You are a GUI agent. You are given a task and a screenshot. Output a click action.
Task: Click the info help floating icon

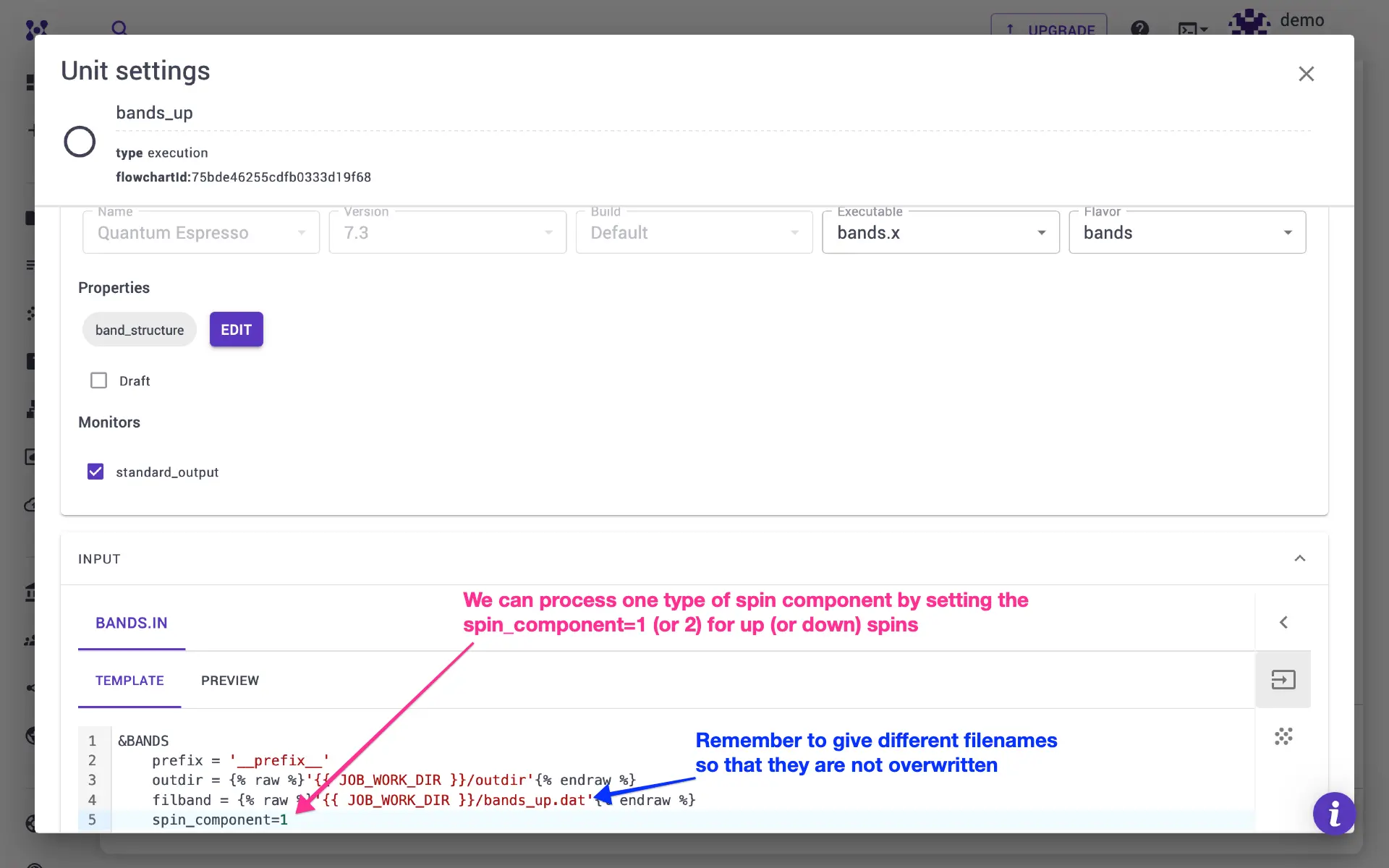point(1333,814)
